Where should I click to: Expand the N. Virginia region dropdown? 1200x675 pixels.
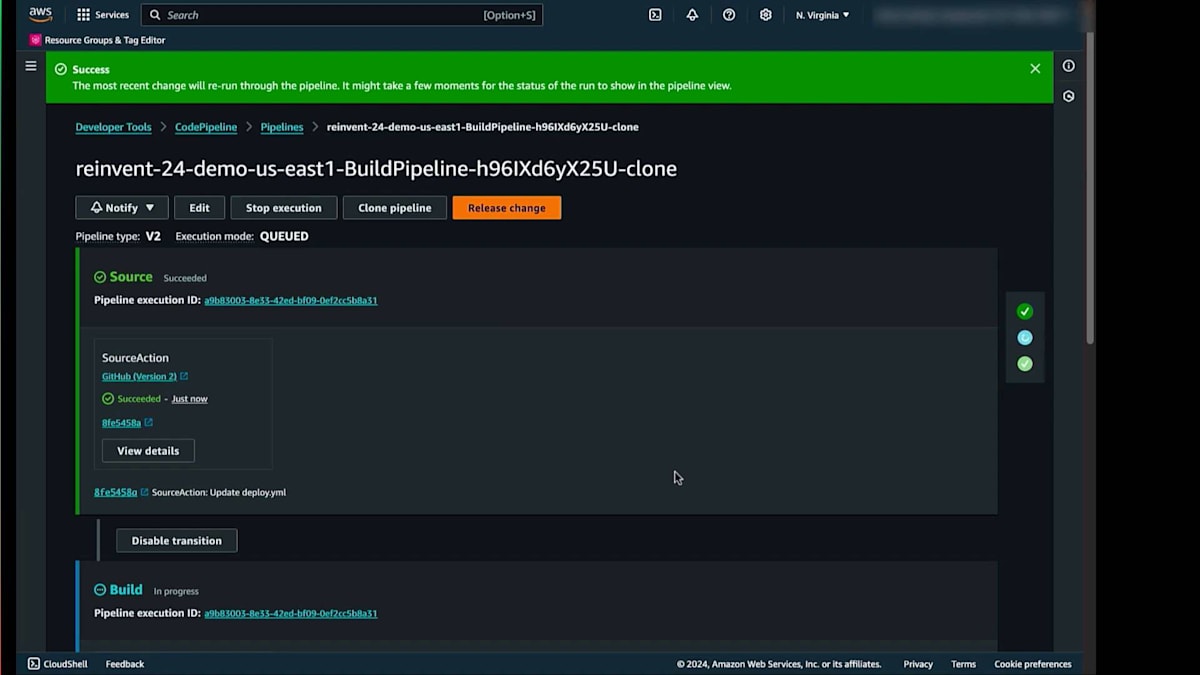[822, 15]
